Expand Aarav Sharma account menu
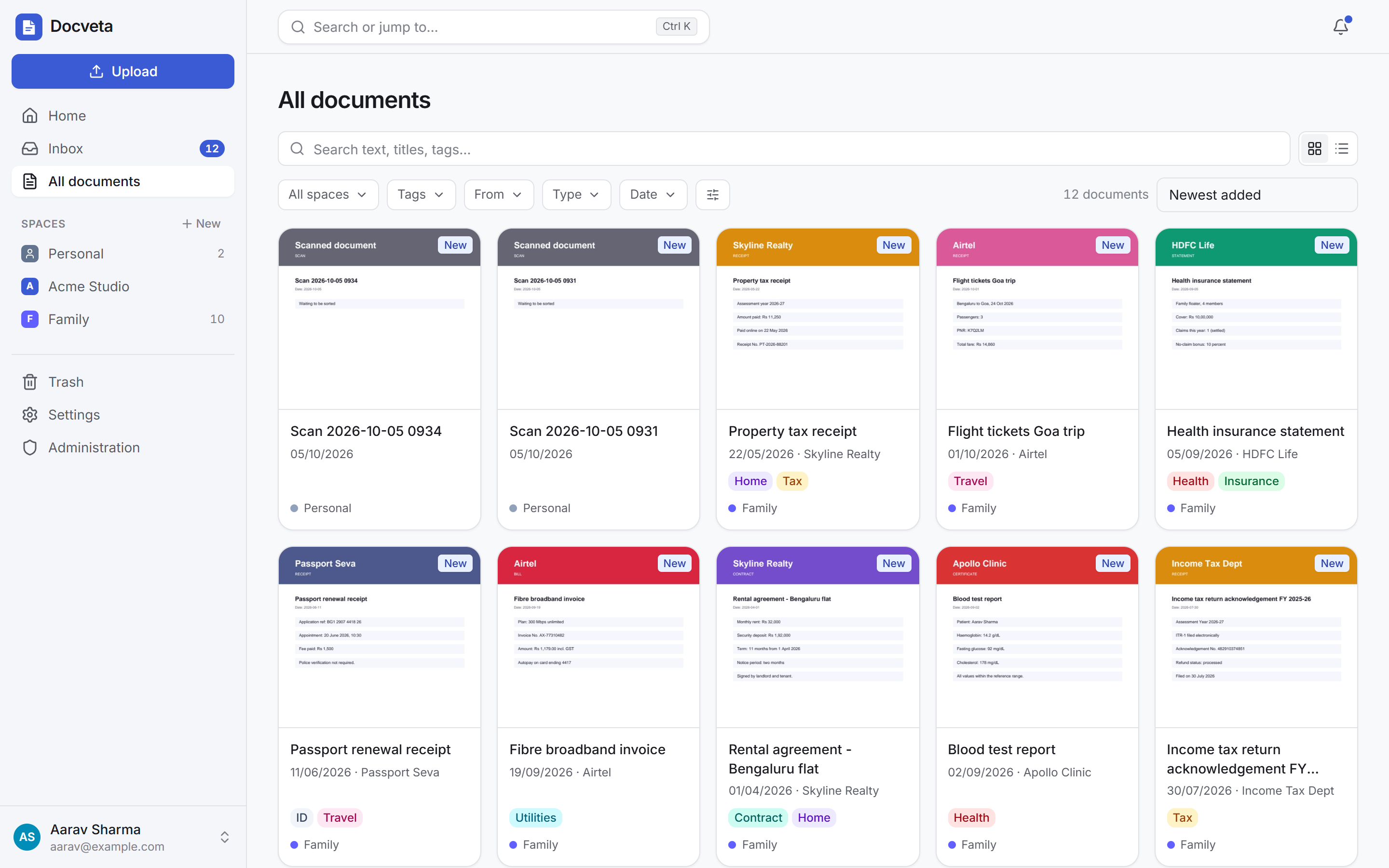The height and width of the screenshot is (868, 1389). [123, 837]
